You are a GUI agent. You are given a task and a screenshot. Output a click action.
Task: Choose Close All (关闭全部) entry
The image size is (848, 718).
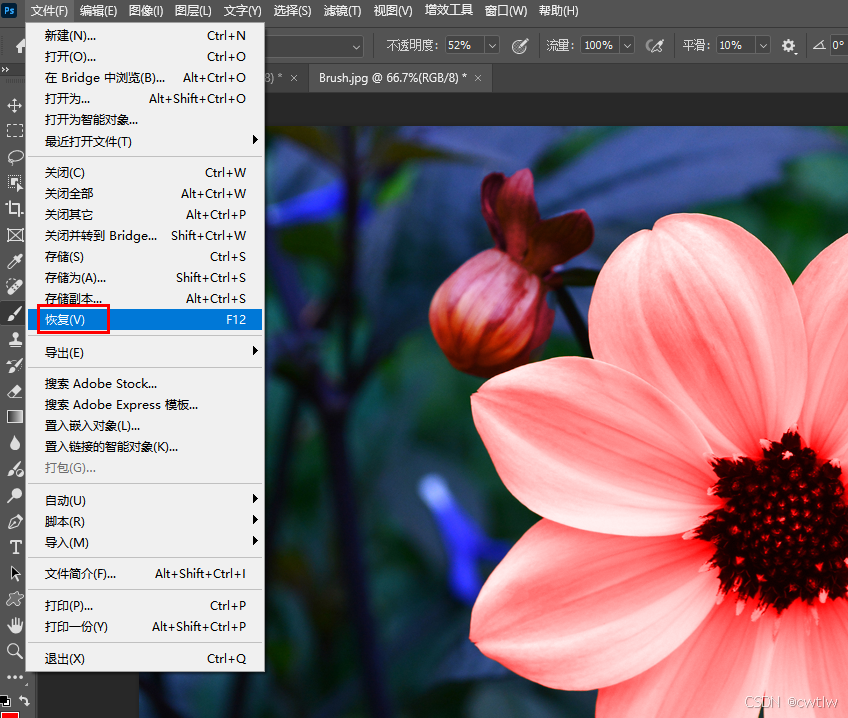145,194
